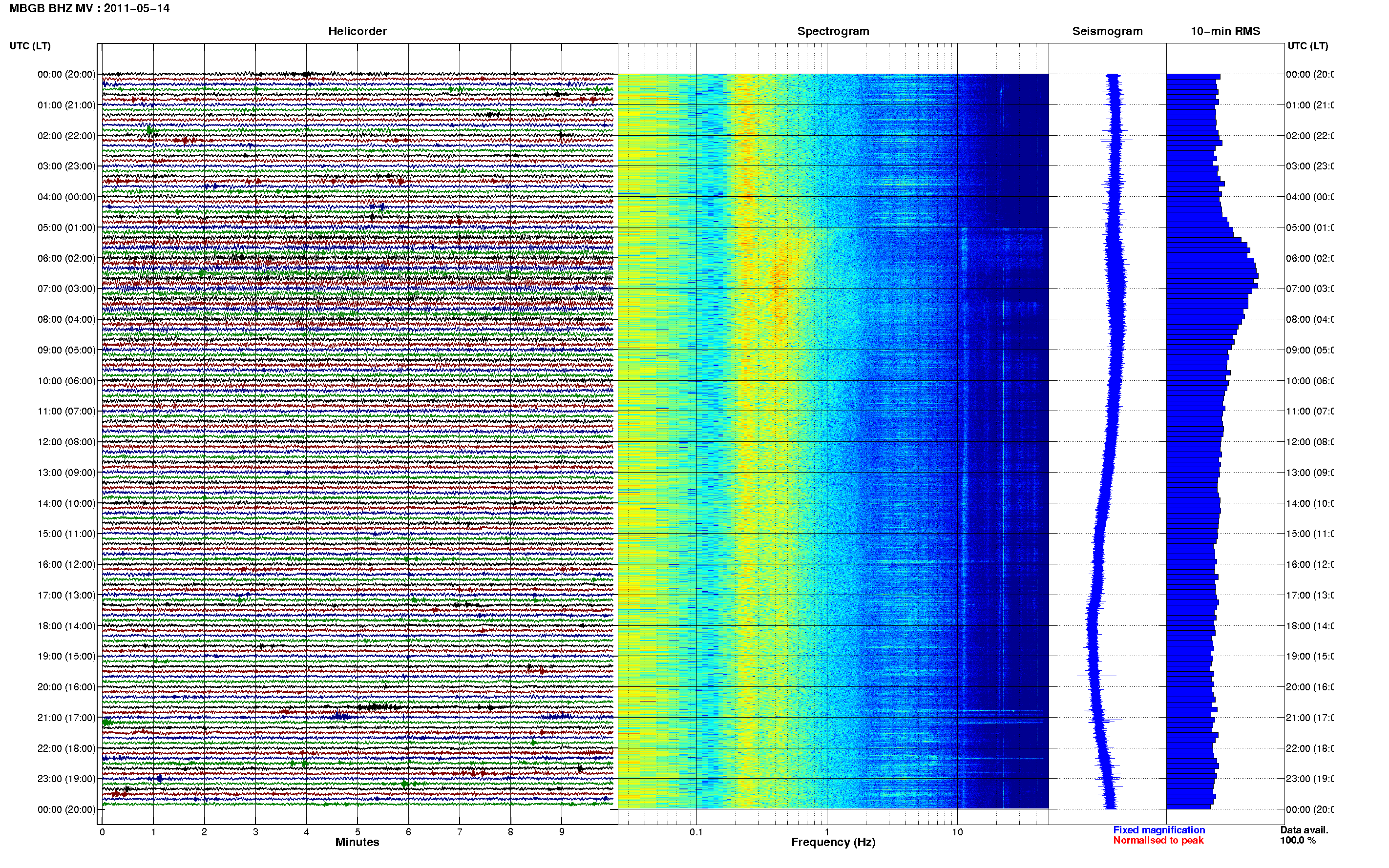Click '04:00 (00:00)' on the left time axis

pyautogui.click(x=66, y=197)
